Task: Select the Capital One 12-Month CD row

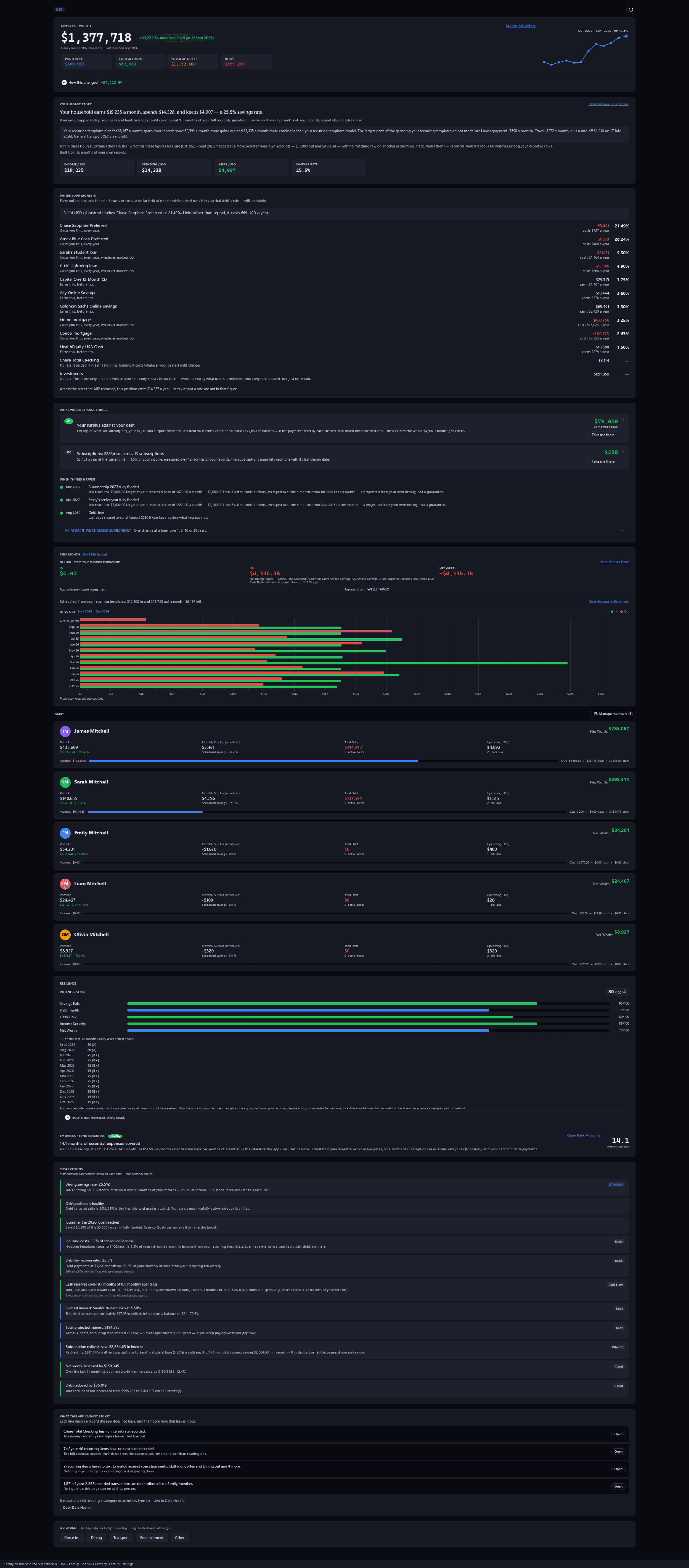Action: (344, 282)
